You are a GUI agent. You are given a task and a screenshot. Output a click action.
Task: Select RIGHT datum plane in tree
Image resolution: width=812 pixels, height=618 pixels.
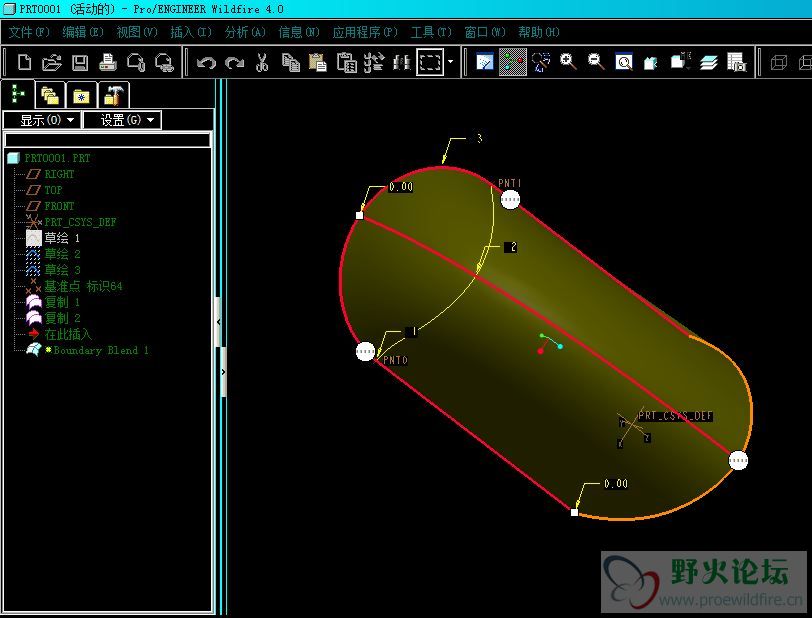(x=59, y=174)
